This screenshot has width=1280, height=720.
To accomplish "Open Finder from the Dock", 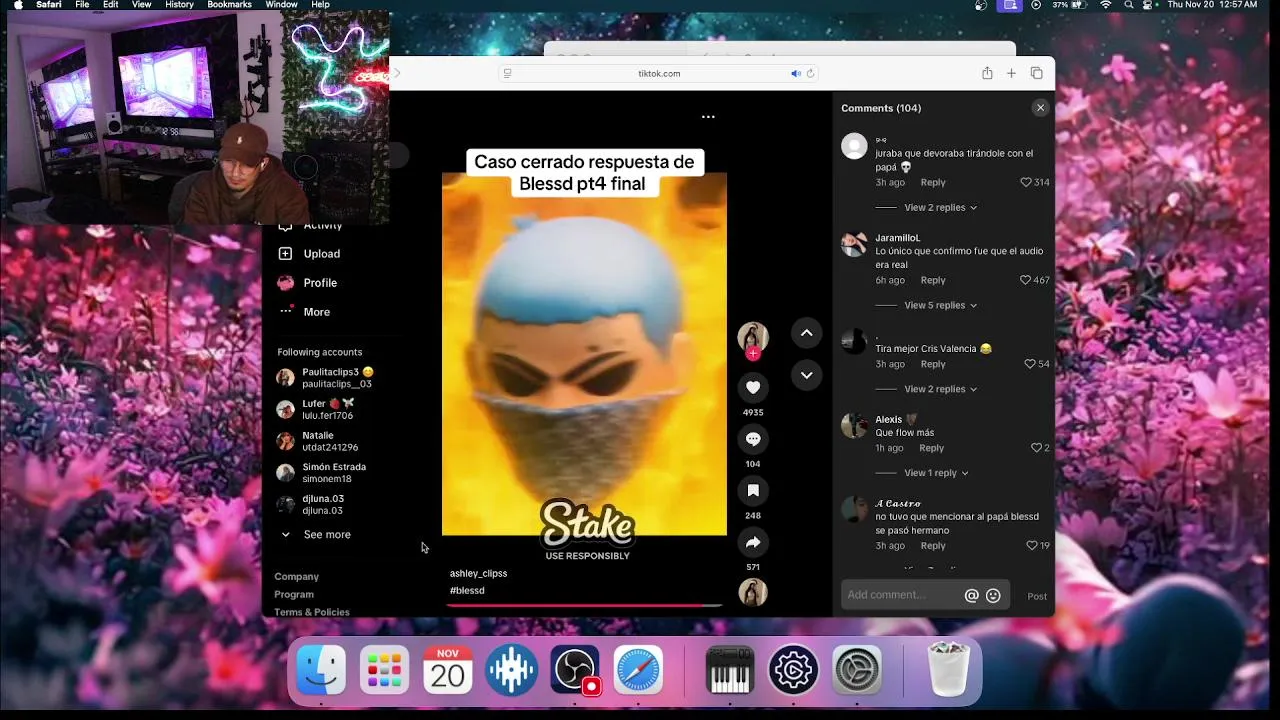I will point(321,669).
